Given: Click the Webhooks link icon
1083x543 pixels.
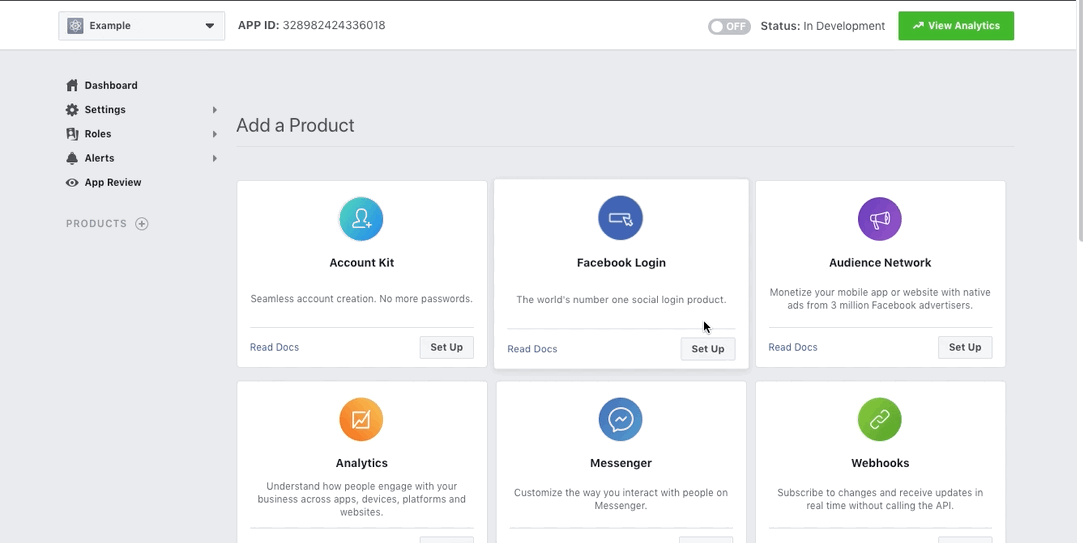Looking at the screenshot, I should 879,419.
